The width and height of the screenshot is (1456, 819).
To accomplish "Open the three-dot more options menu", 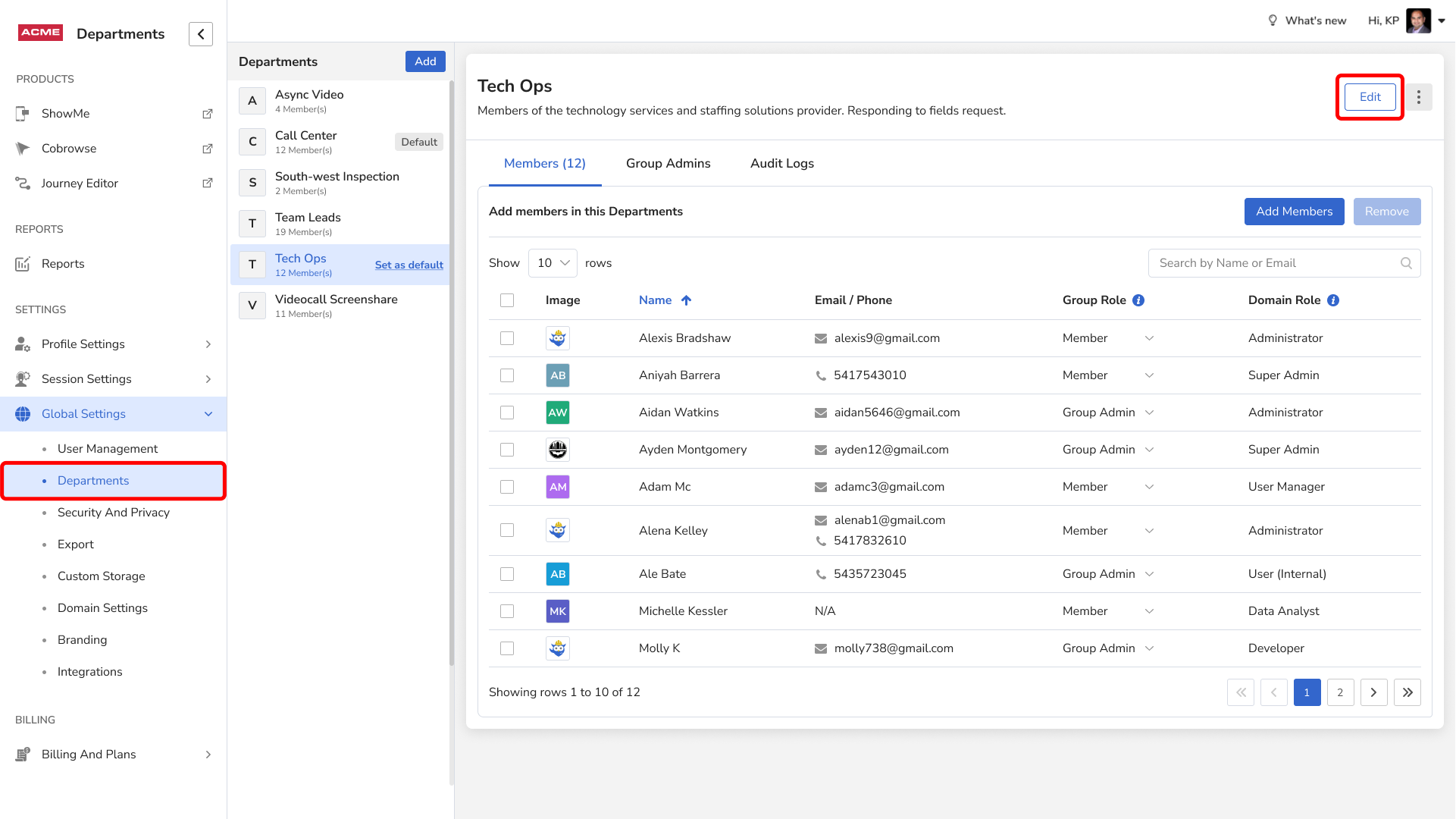I will [x=1419, y=97].
